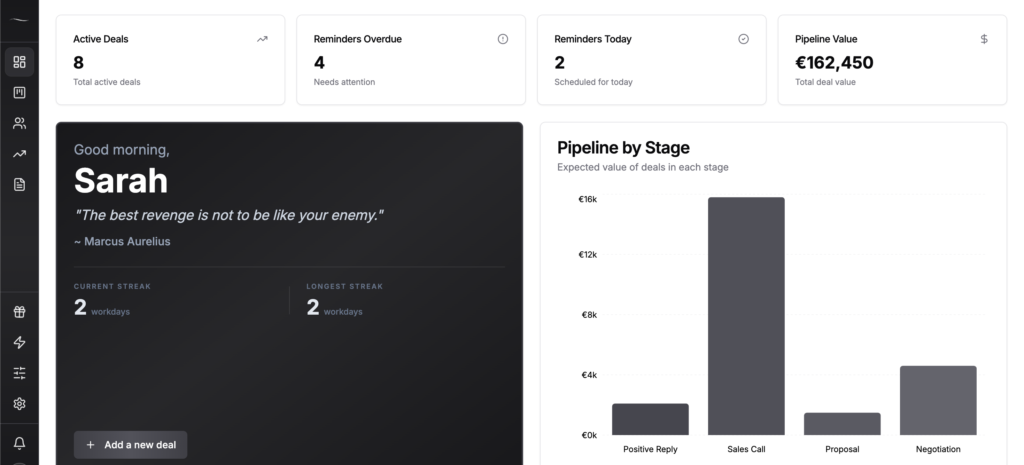Click the lightning bolt icon in sidebar

point(19,343)
